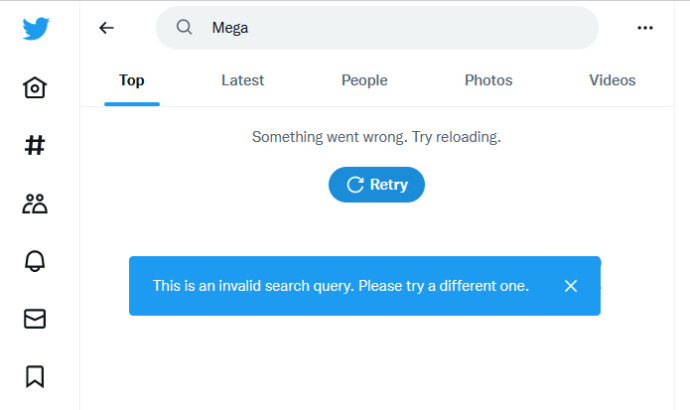Open Messages via the envelope icon
The height and width of the screenshot is (410, 690).
(x=35, y=319)
